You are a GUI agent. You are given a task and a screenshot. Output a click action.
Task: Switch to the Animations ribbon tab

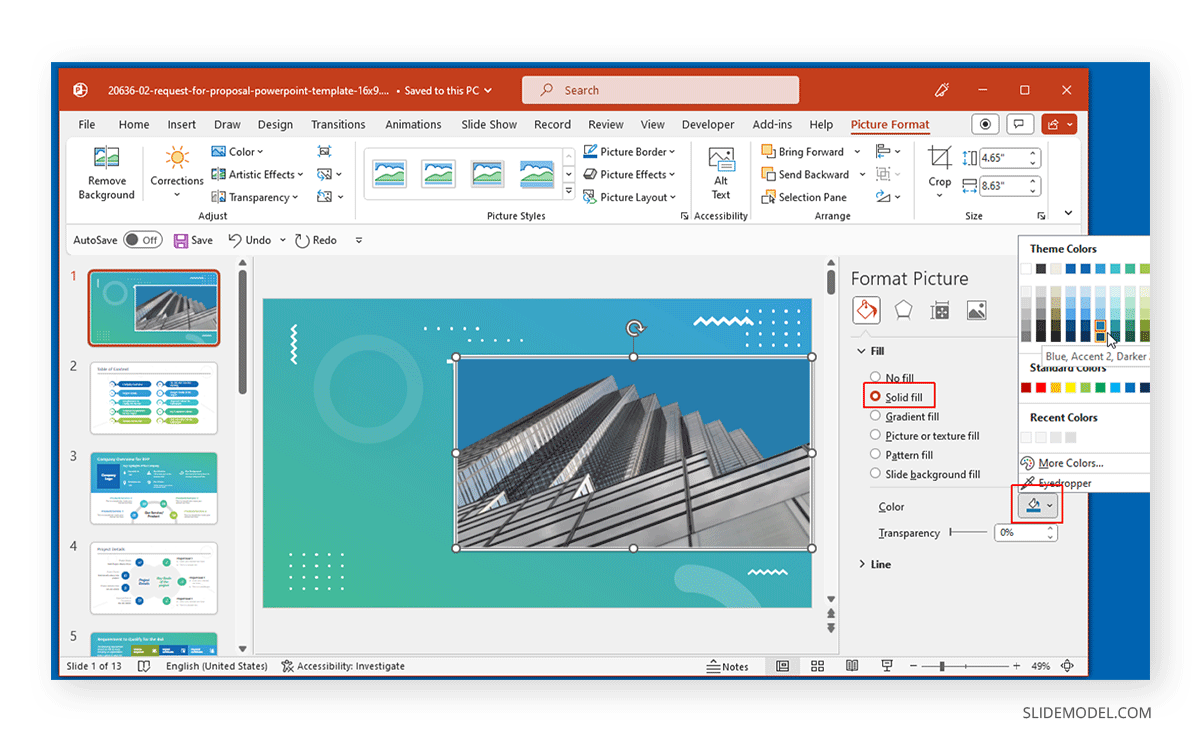[x=413, y=124]
